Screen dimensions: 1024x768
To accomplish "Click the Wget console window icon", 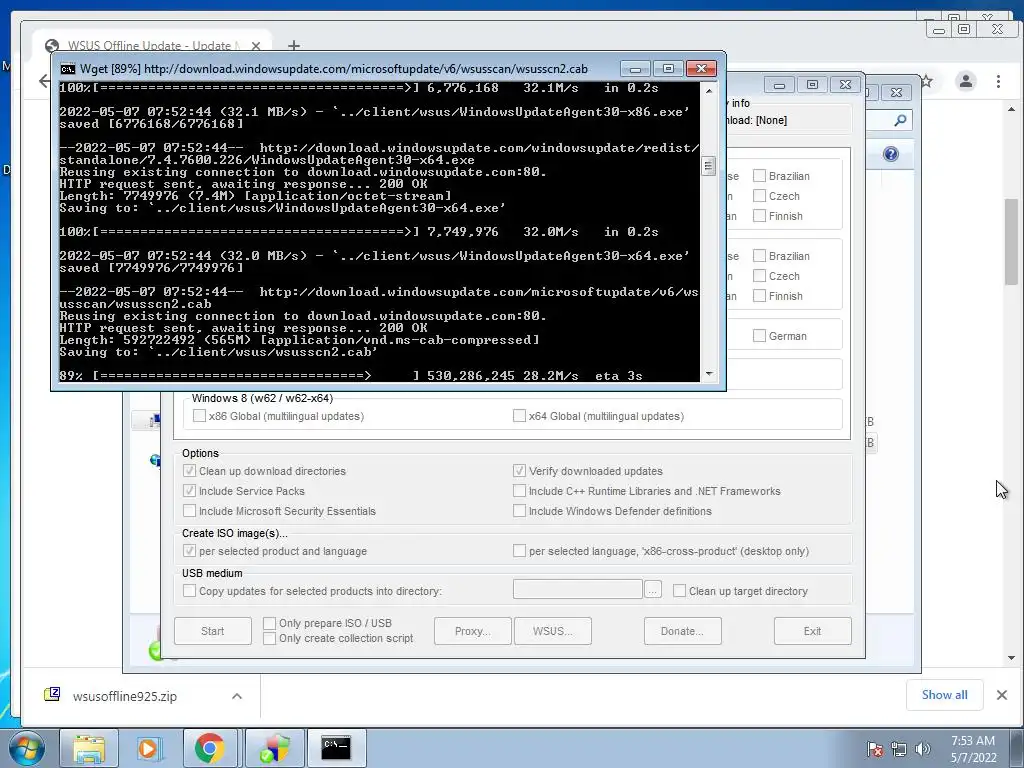I will 67,69.
